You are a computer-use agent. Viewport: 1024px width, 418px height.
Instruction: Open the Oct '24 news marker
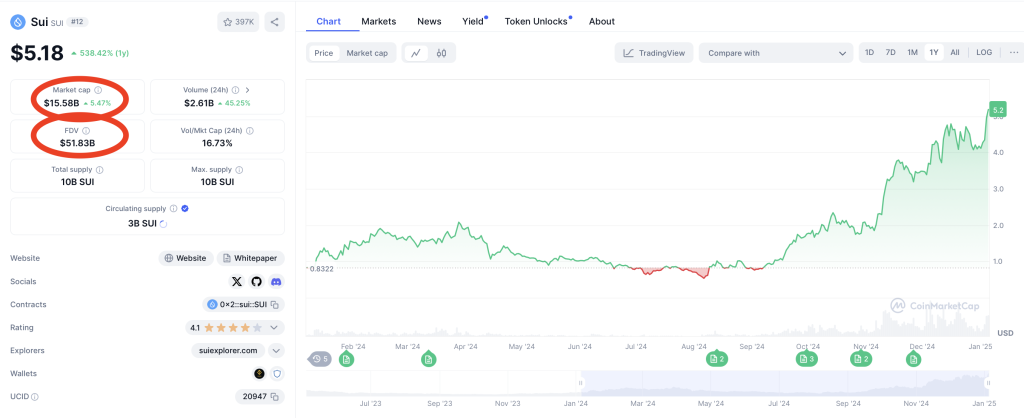click(x=806, y=359)
